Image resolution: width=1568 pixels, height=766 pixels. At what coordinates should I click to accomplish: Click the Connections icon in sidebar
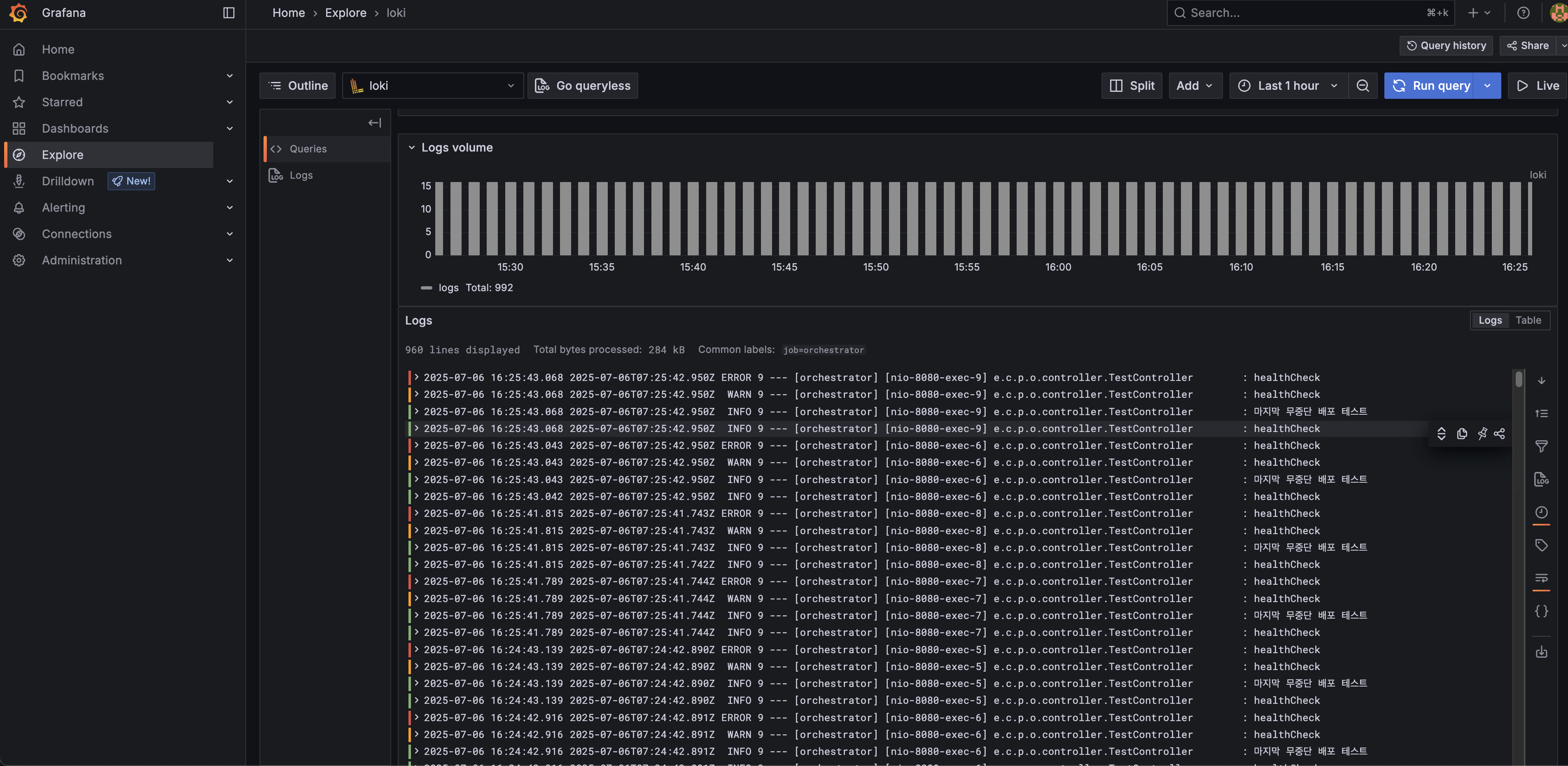coord(19,234)
